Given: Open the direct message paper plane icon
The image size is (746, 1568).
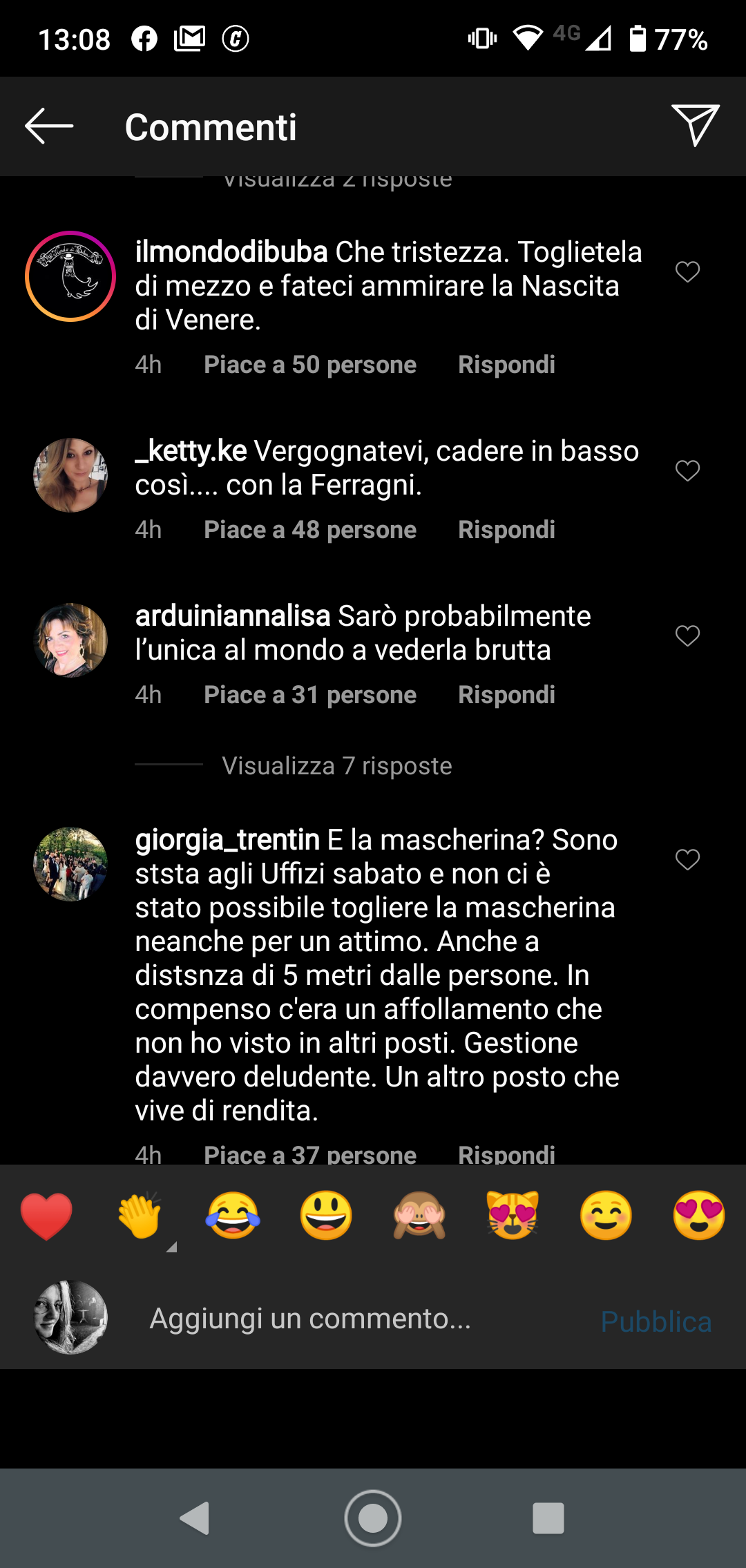Looking at the screenshot, I should [x=696, y=125].
